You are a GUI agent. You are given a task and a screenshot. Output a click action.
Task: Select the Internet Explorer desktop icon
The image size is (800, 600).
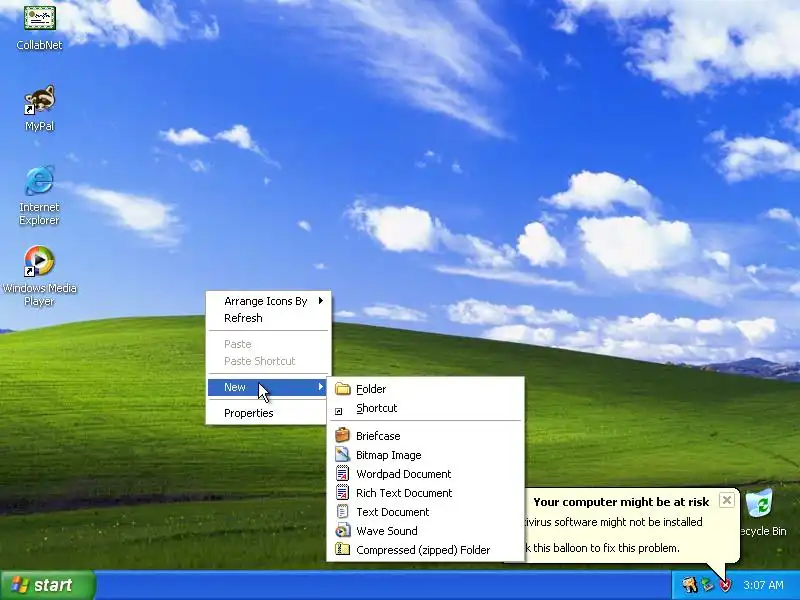[x=39, y=181]
